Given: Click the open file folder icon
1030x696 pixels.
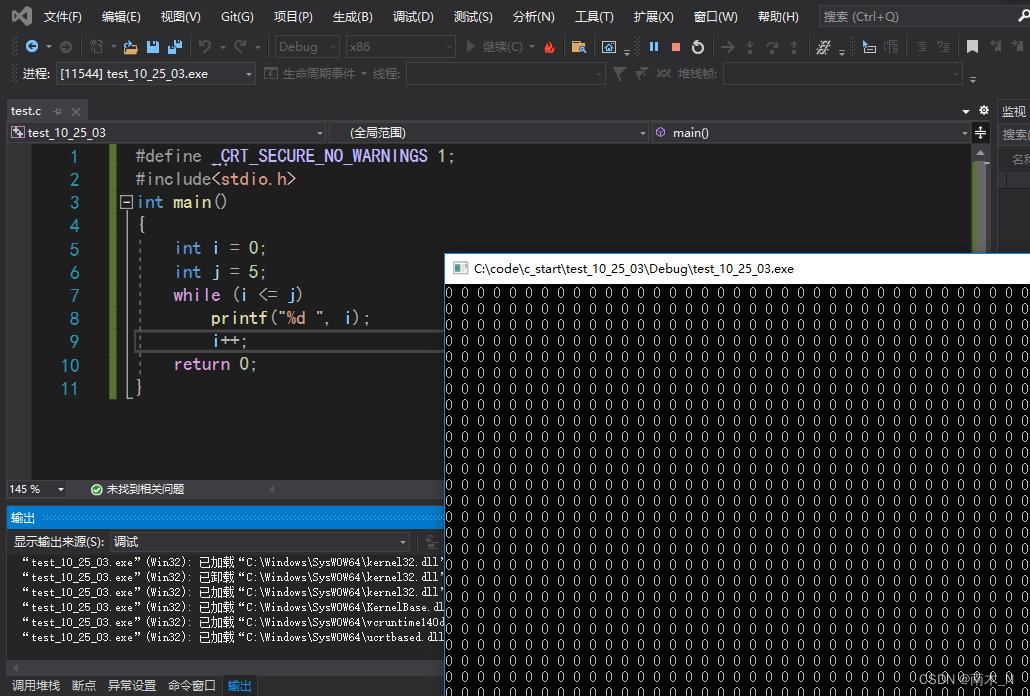Looking at the screenshot, I should click(x=131, y=47).
